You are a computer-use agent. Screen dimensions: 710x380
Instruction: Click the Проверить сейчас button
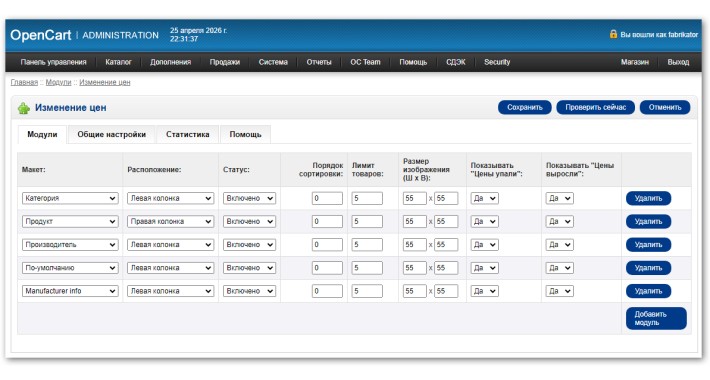click(595, 107)
